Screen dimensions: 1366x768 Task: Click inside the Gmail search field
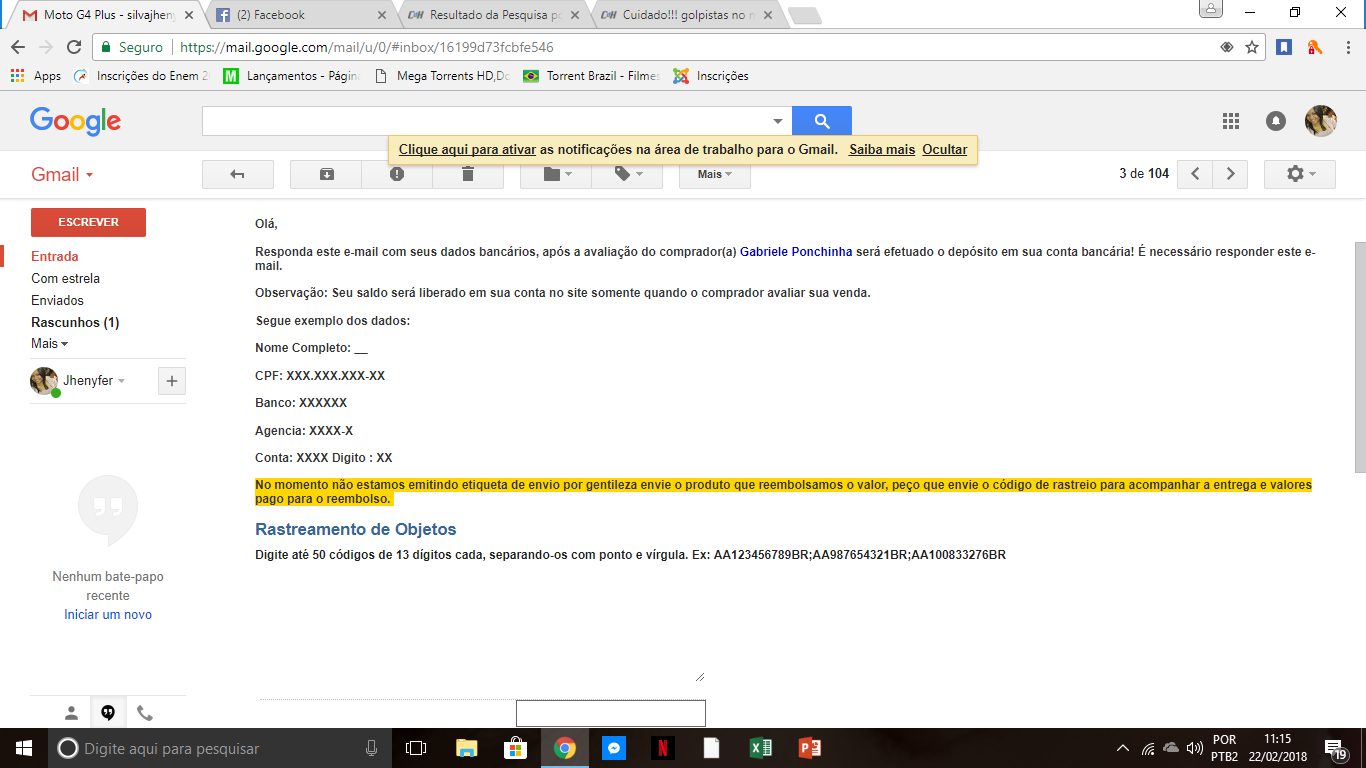coord(486,121)
